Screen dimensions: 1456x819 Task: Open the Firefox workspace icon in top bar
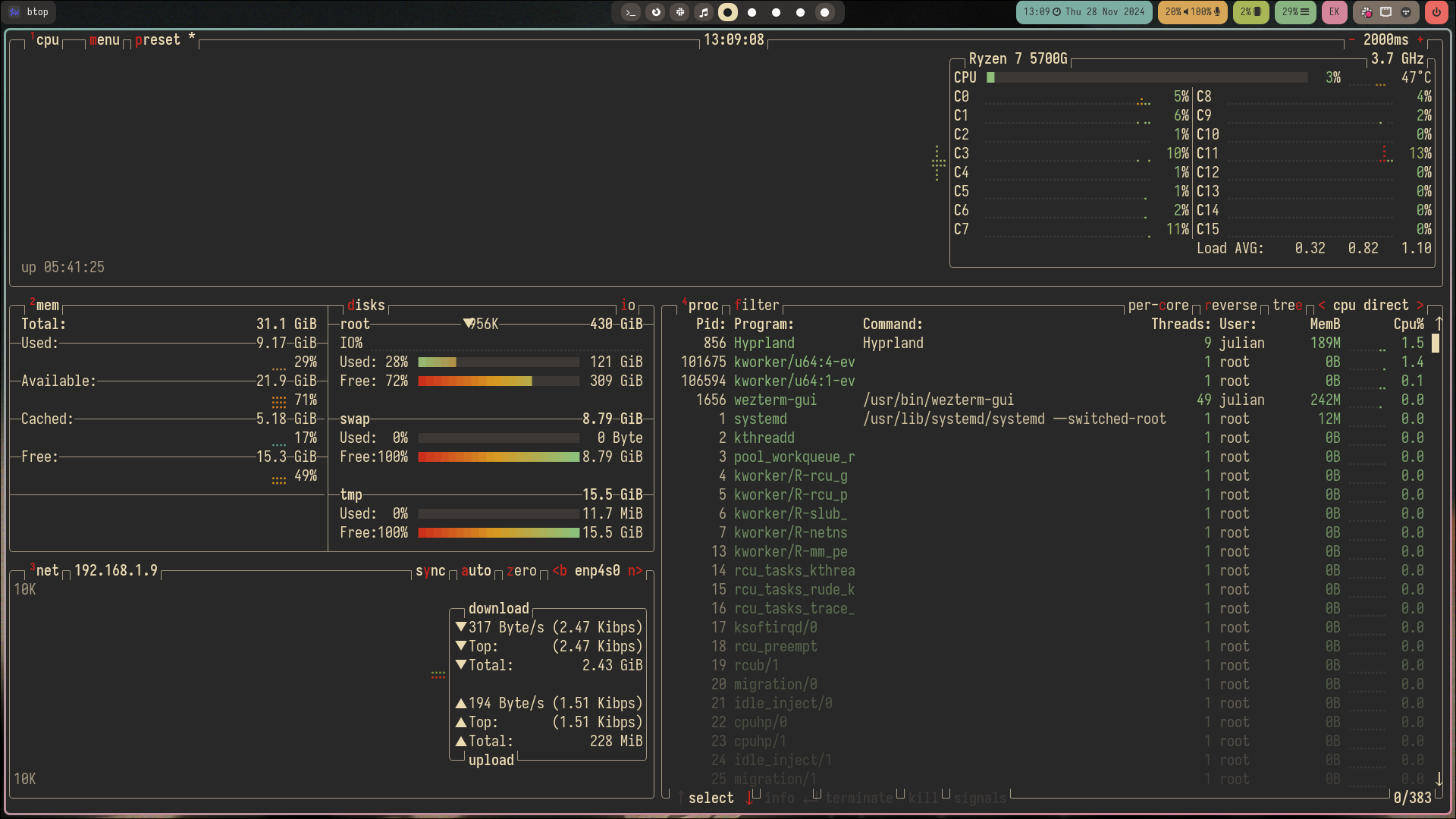[x=656, y=12]
